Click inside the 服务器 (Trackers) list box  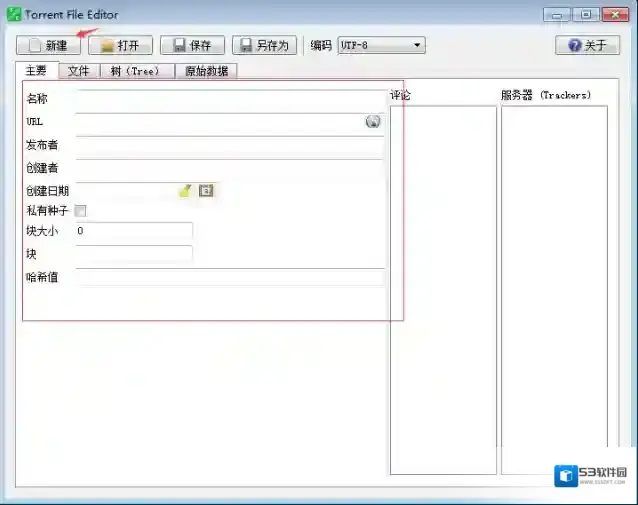coord(554,290)
